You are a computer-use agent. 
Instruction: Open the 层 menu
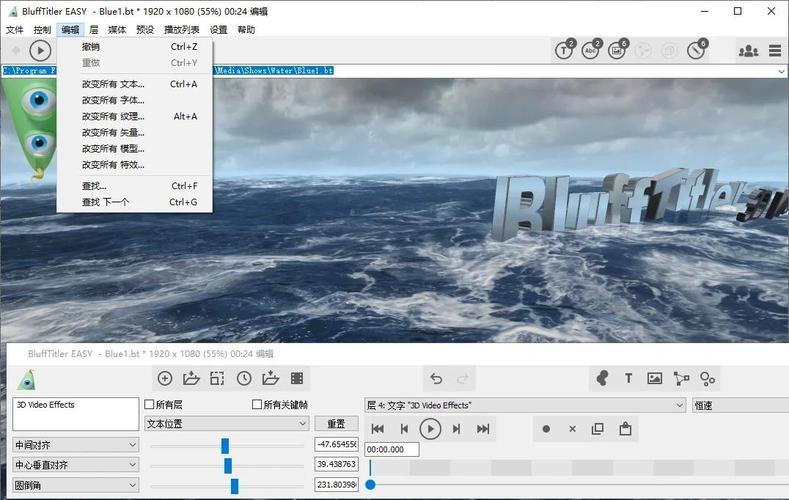[94, 30]
